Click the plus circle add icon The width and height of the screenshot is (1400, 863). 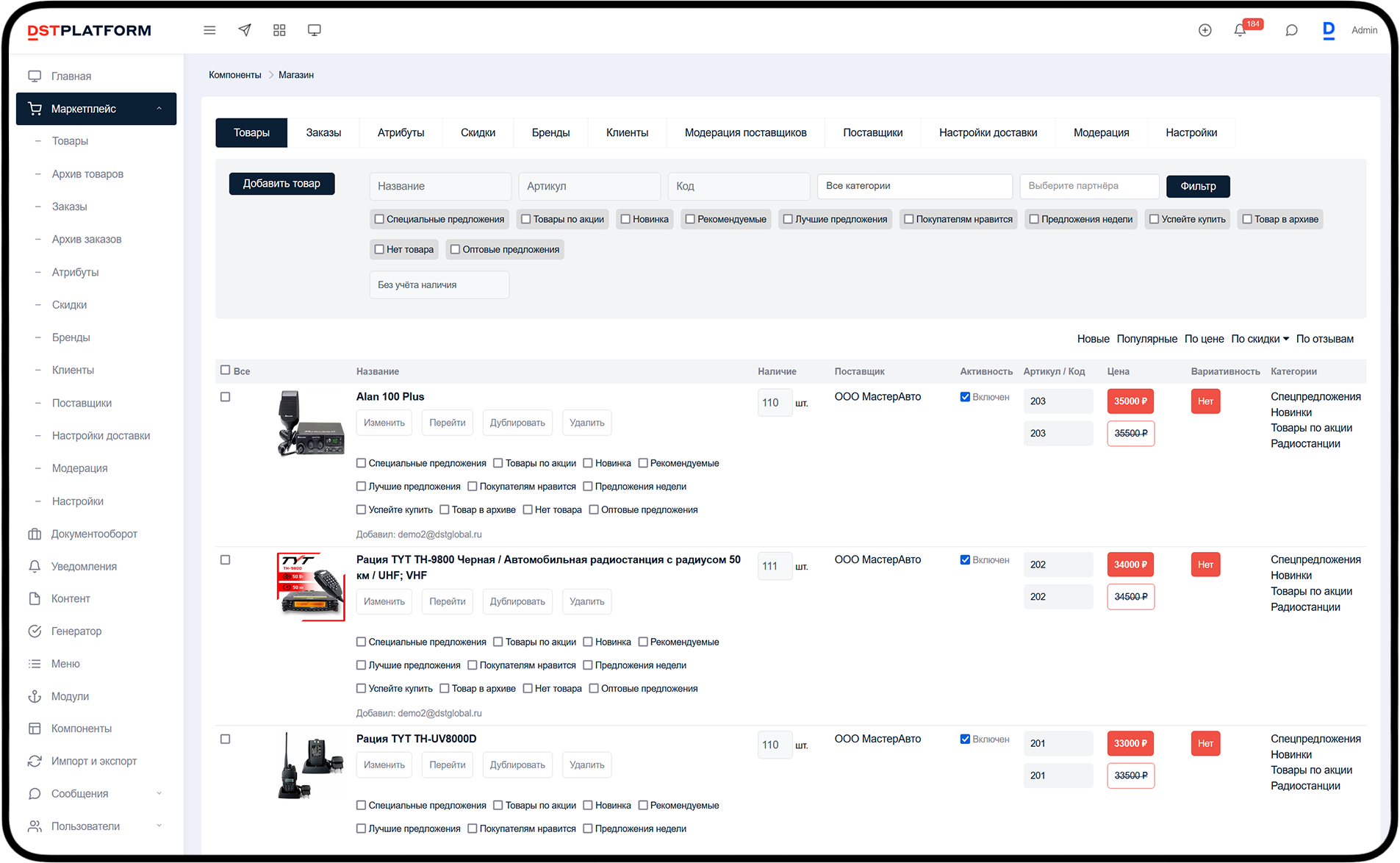click(x=1205, y=30)
